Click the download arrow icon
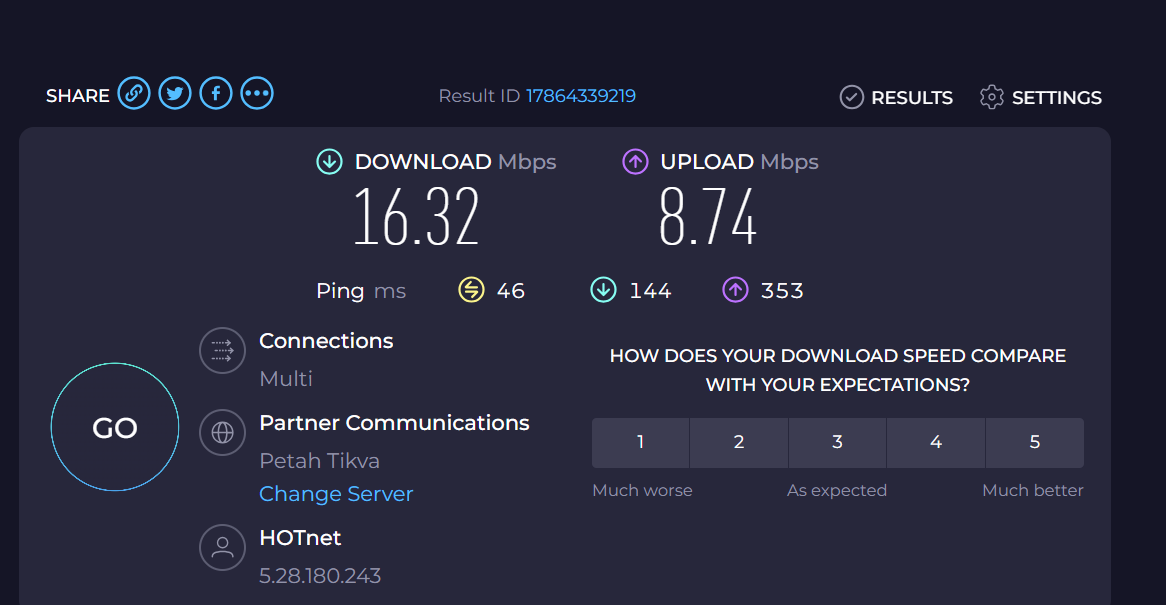Image resolution: width=1166 pixels, height=605 pixels. (329, 161)
